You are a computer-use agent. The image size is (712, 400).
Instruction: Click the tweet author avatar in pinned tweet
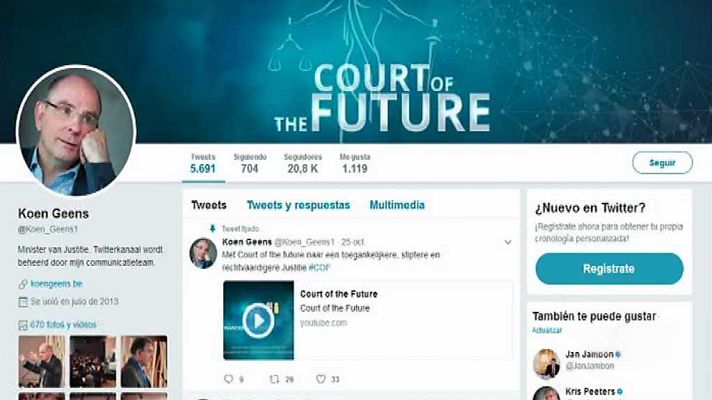point(203,253)
